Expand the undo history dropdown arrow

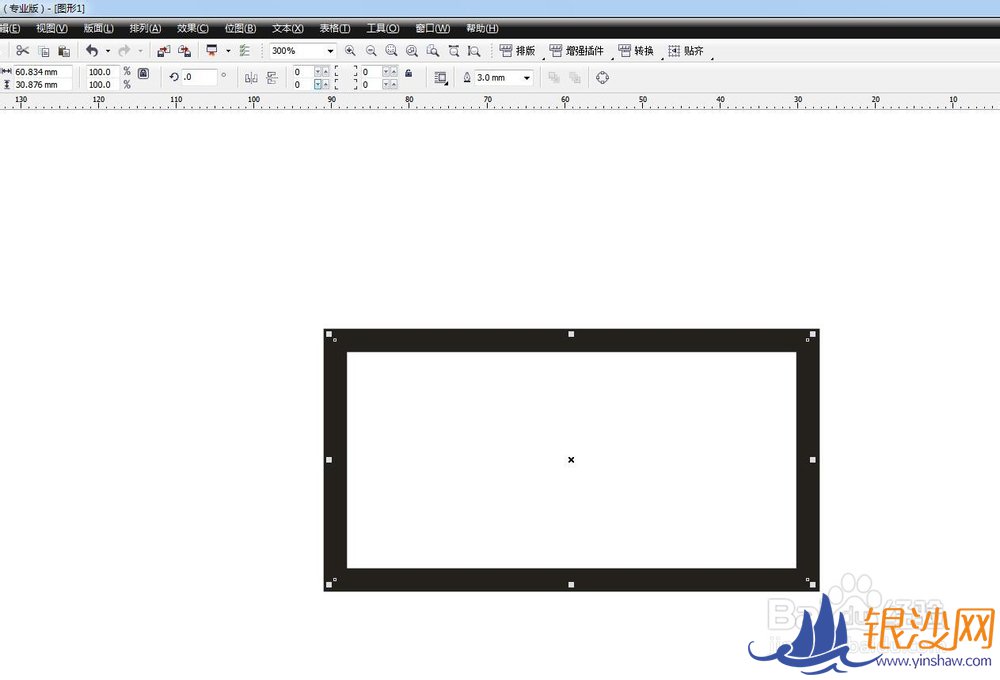pos(106,50)
